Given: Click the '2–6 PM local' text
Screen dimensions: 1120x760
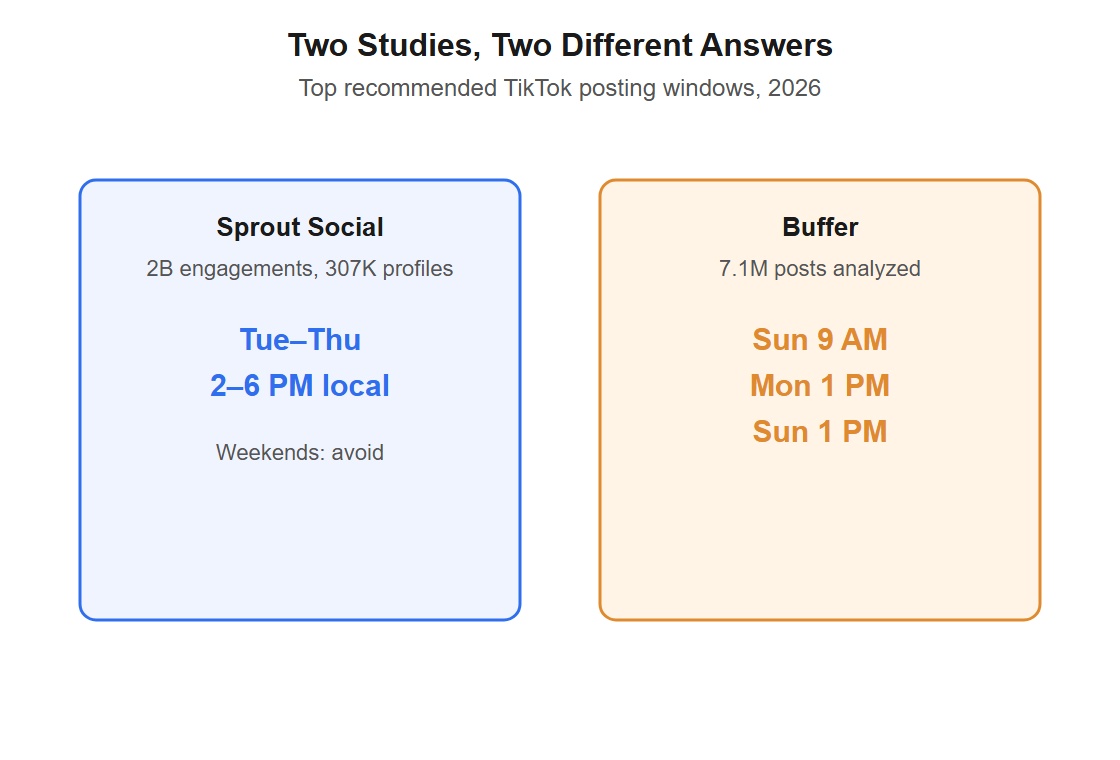Looking at the screenshot, I should 300,386.
